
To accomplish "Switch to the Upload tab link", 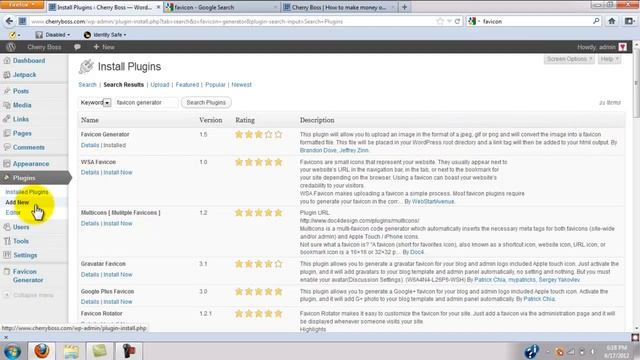I will (x=160, y=85).
